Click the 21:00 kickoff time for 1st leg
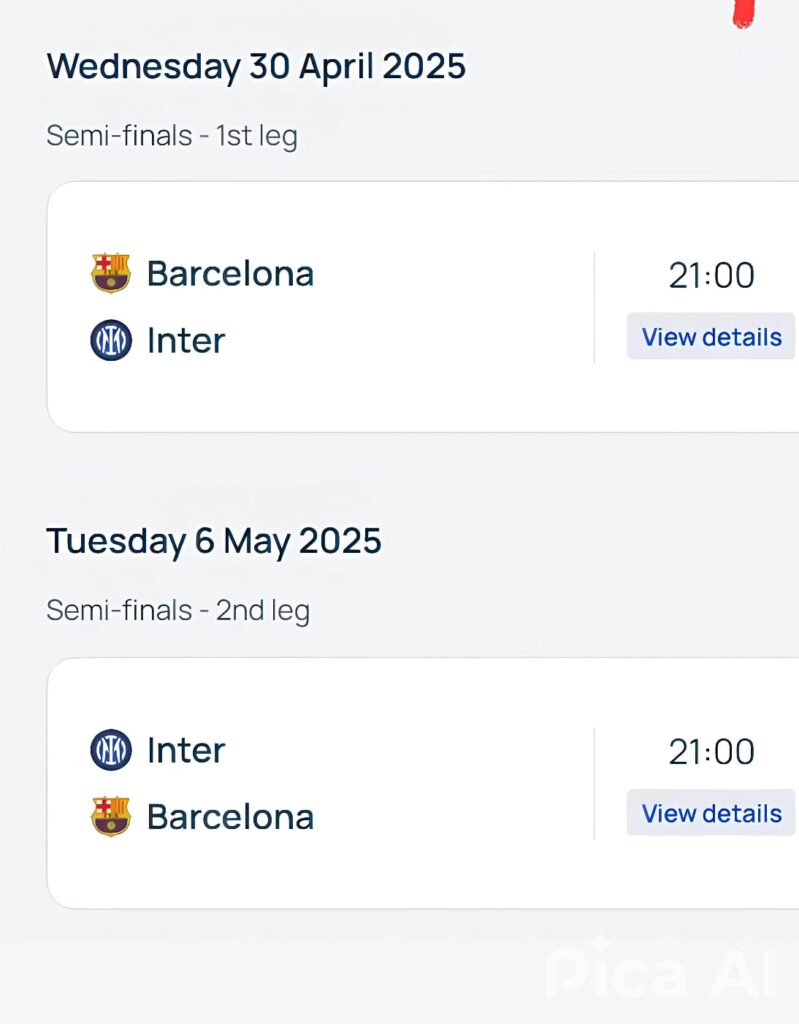799x1024 pixels. tap(711, 275)
